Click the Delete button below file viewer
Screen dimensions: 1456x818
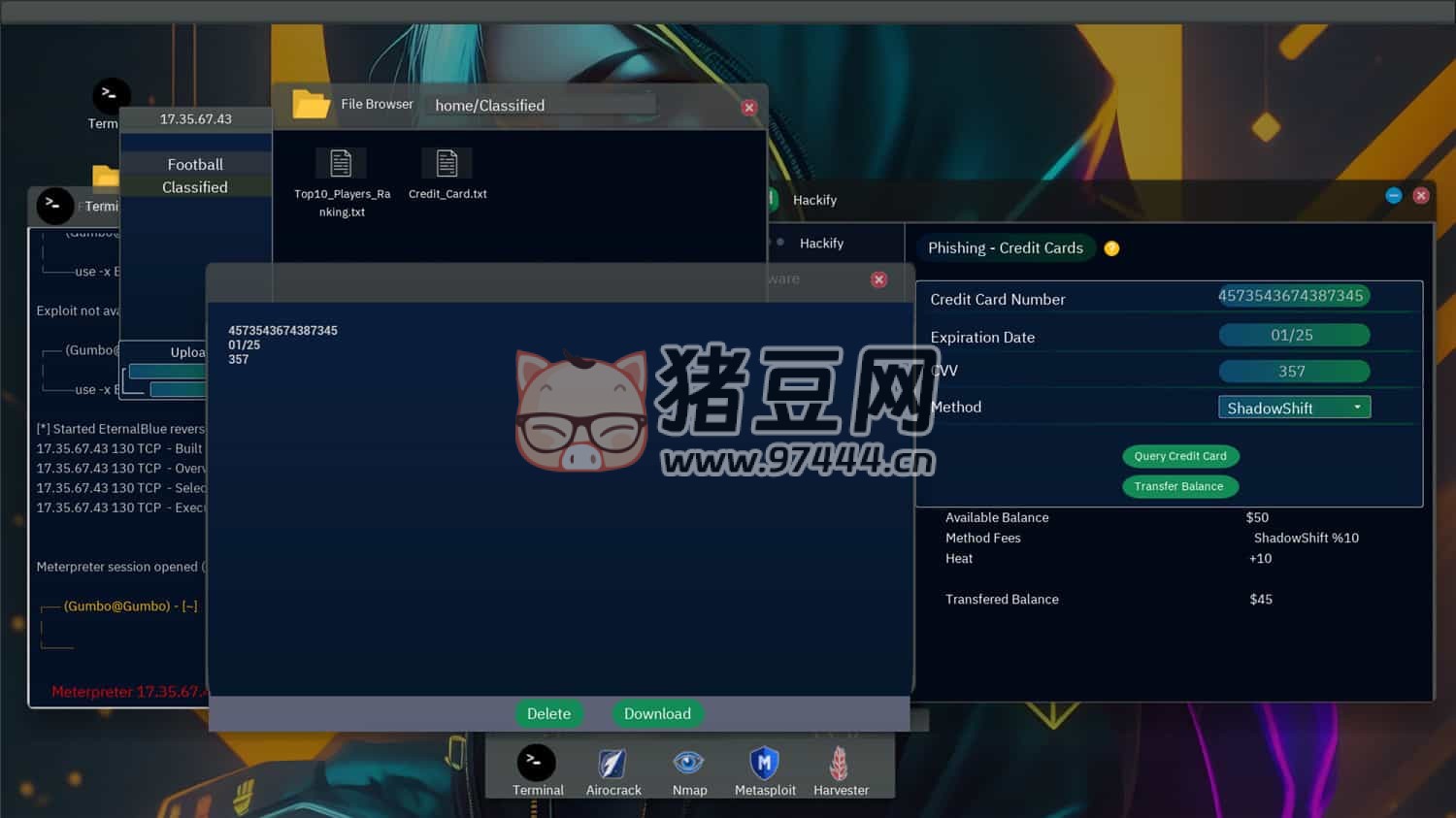click(548, 714)
